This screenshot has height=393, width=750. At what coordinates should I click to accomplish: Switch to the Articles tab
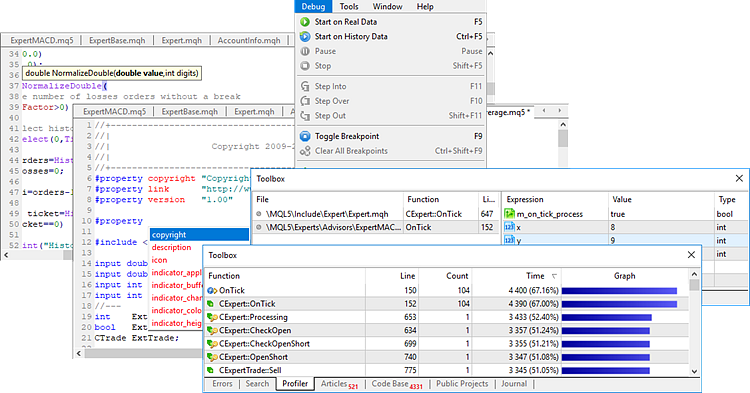339,384
